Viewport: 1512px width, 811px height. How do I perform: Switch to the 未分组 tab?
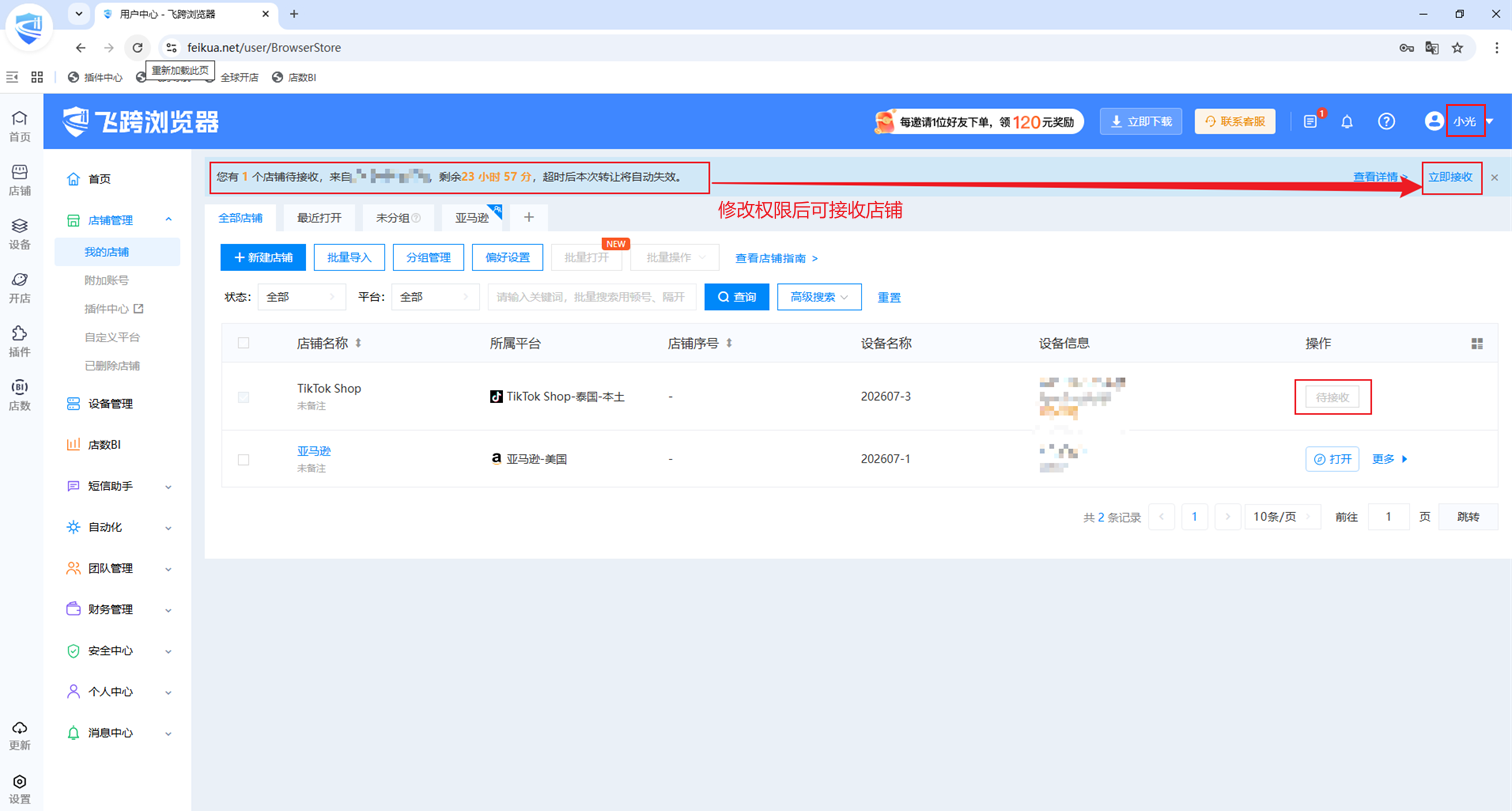[398, 217]
